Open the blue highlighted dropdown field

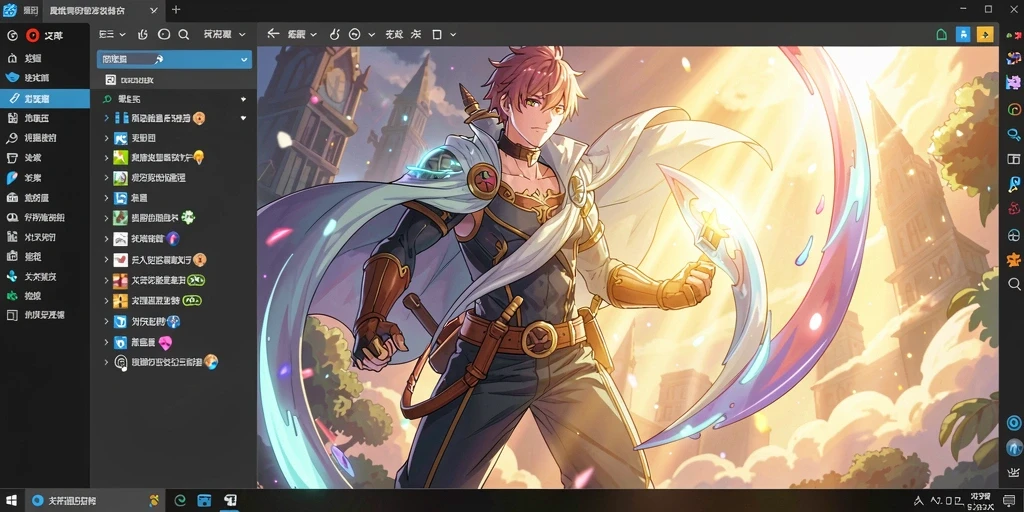pos(174,59)
